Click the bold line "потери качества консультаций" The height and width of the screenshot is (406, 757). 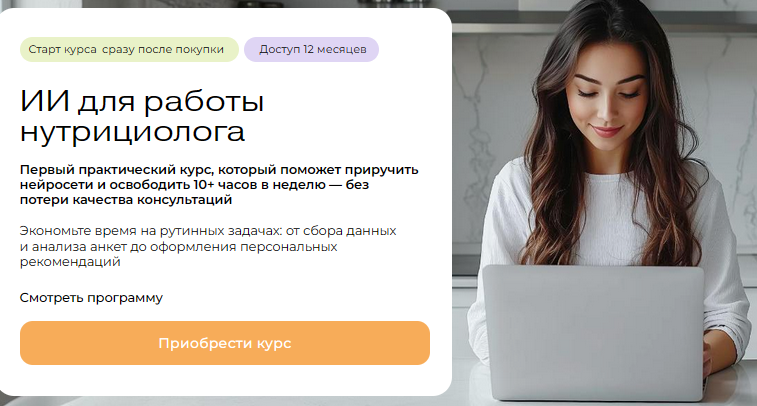tap(126, 199)
